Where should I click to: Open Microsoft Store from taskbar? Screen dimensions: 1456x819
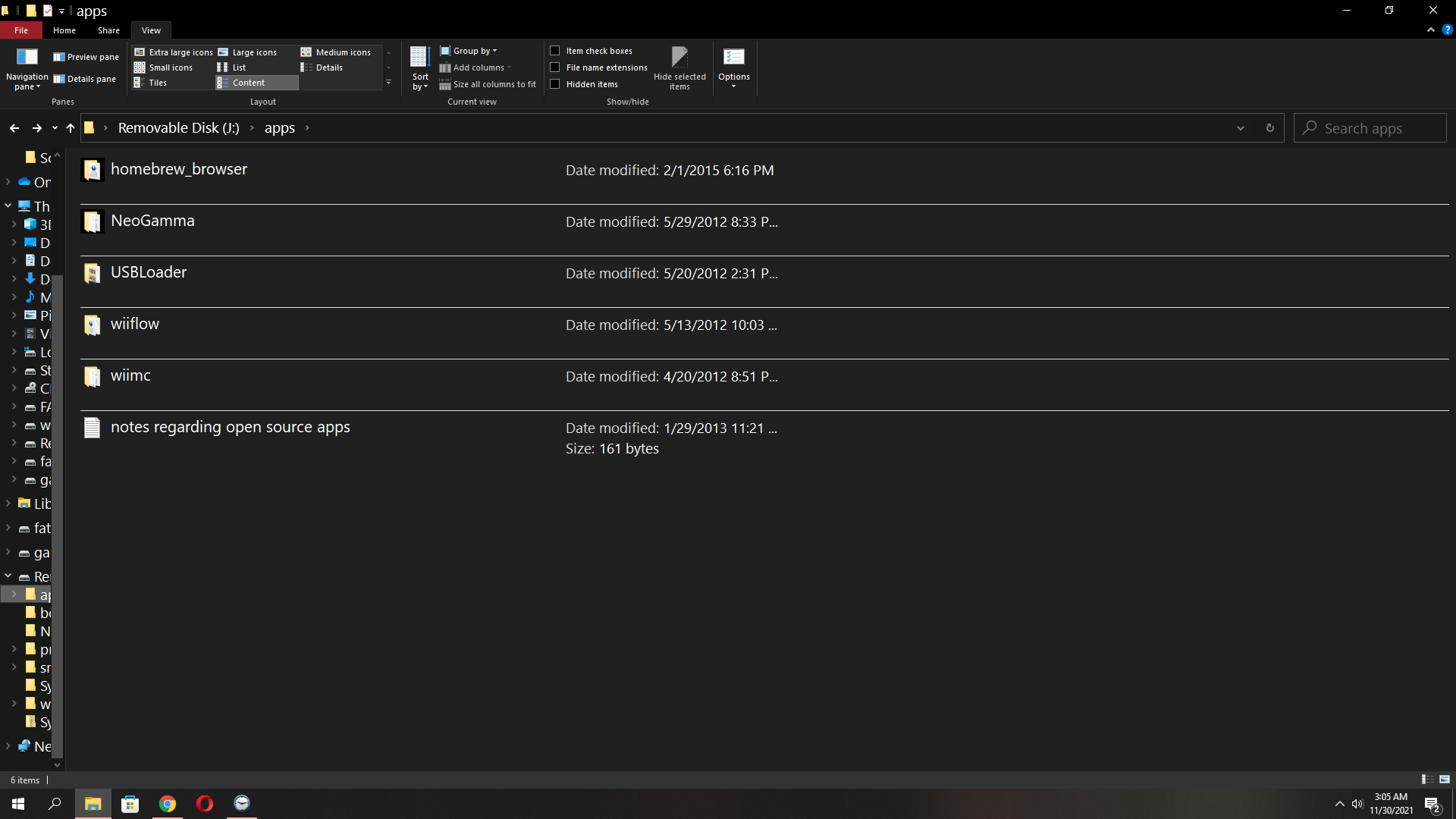coord(130,804)
